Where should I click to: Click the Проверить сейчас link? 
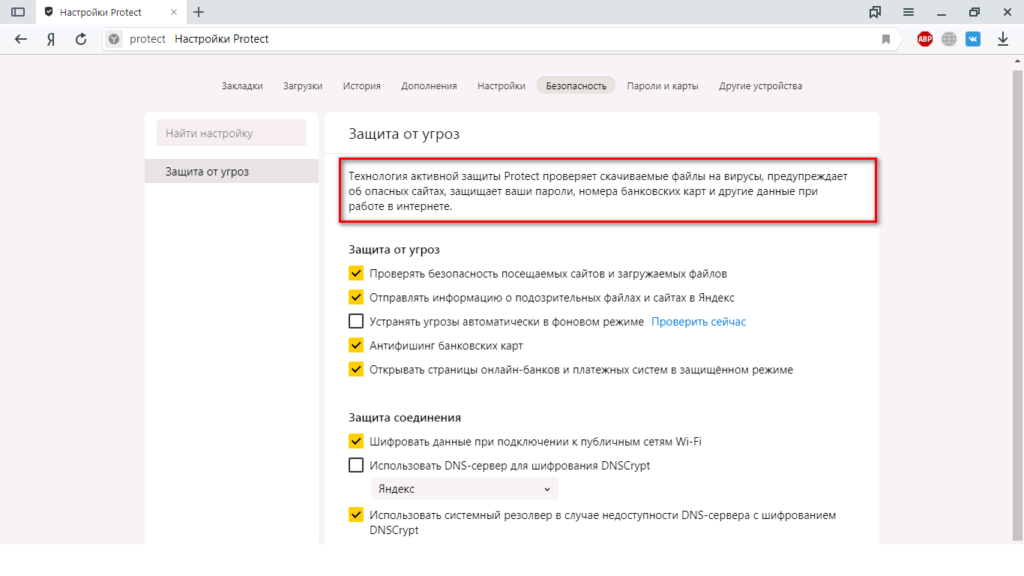(x=698, y=321)
